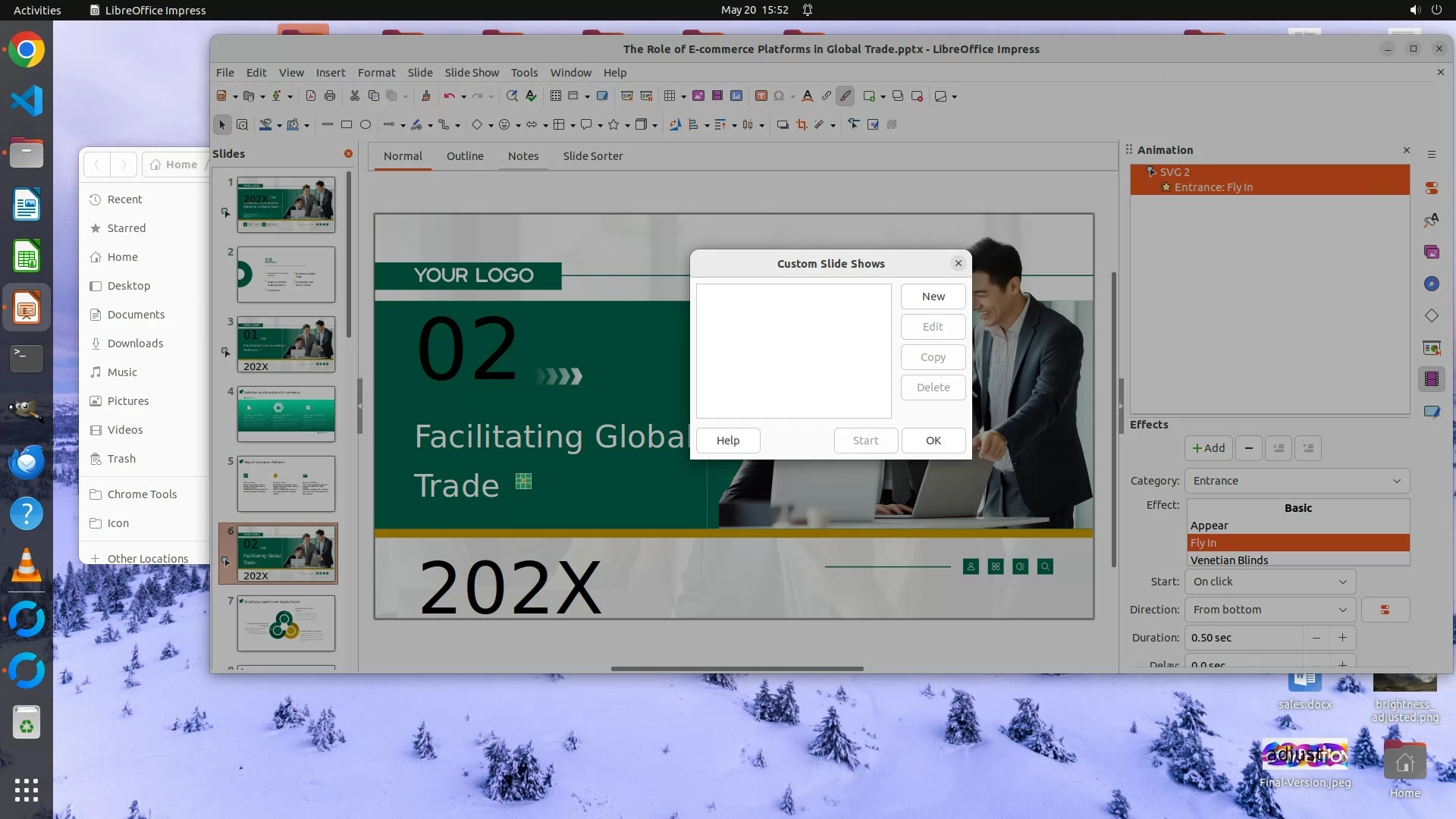Open the Slide Show menu
Screen dimensions: 1456x819
(471, 73)
